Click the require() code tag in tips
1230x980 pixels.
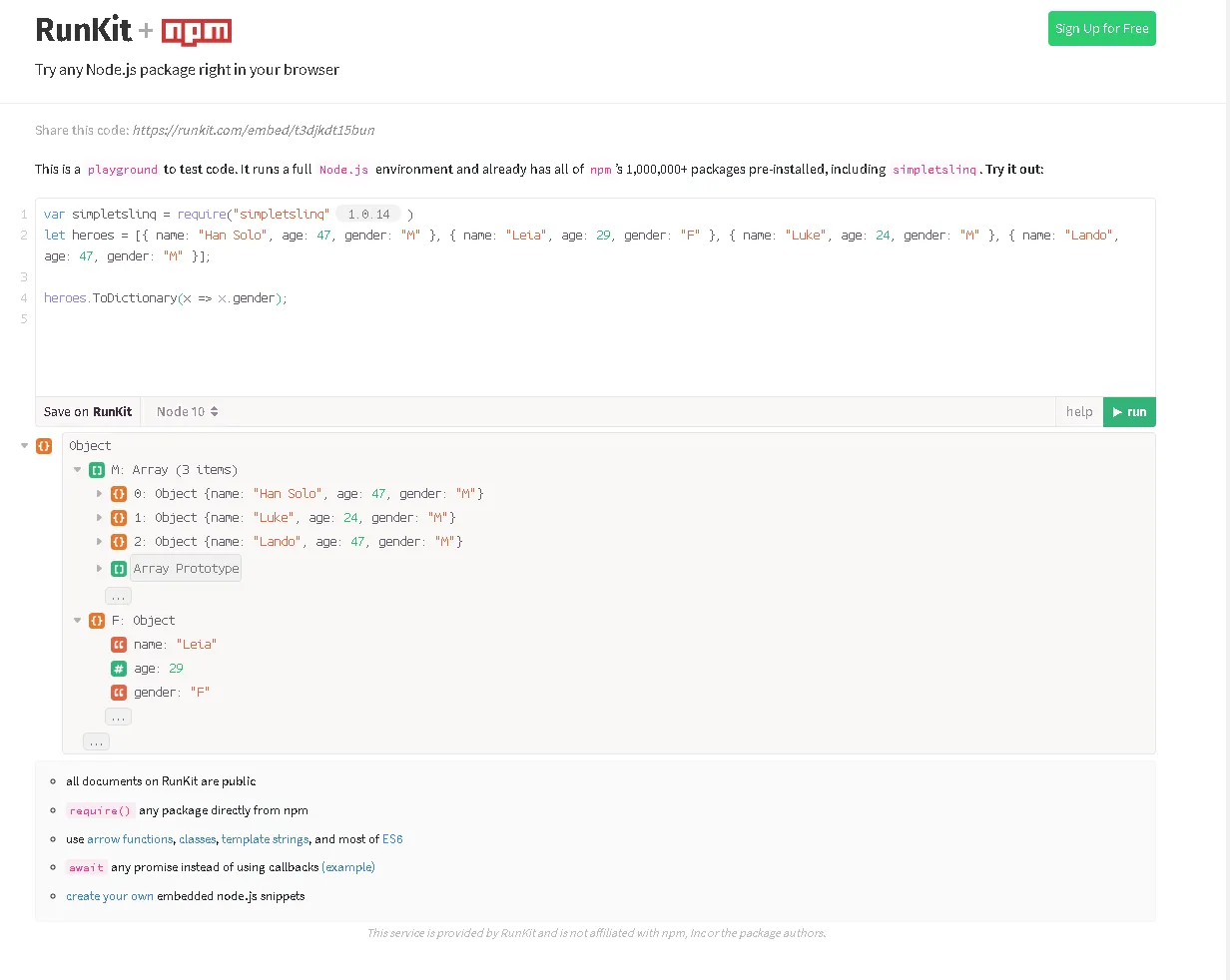100,810
